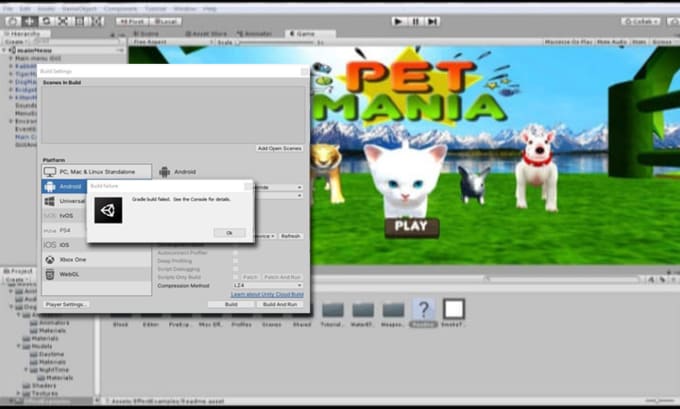Select the Rotate tool in the toolbar
This screenshot has width=680, height=409.
(x=46, y=21)
